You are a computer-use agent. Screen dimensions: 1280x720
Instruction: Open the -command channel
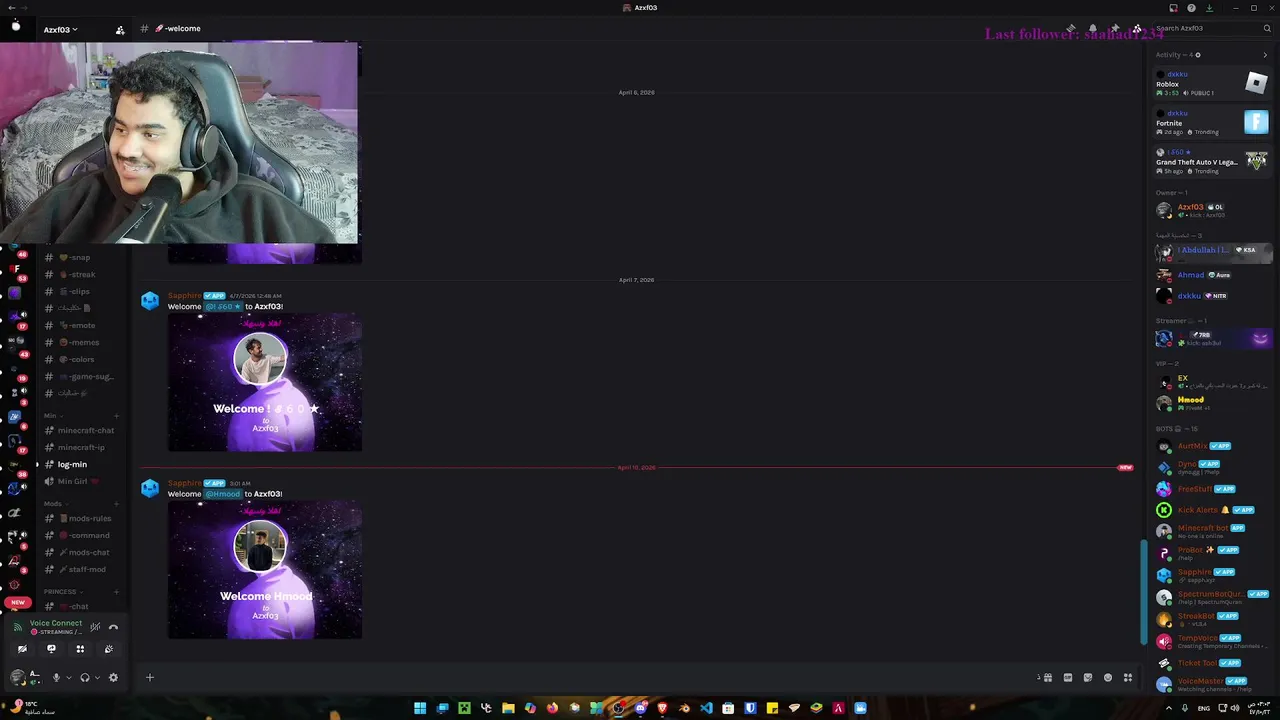click(x=83, y=535)
